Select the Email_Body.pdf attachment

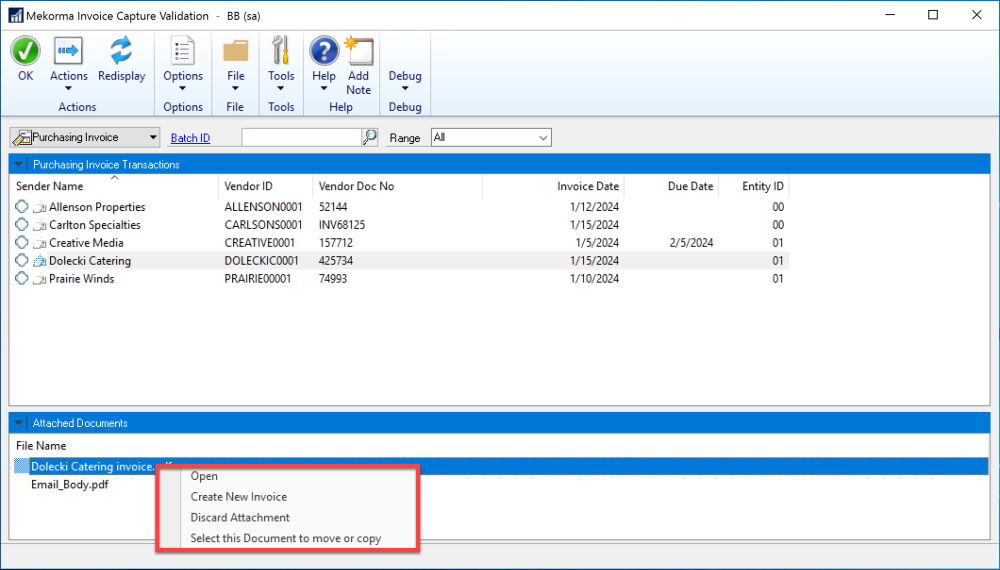tap(70, 485)
